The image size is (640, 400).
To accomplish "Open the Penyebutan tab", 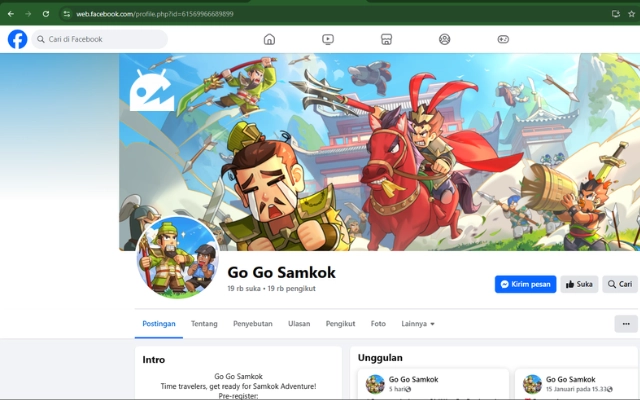I will 253,324.
